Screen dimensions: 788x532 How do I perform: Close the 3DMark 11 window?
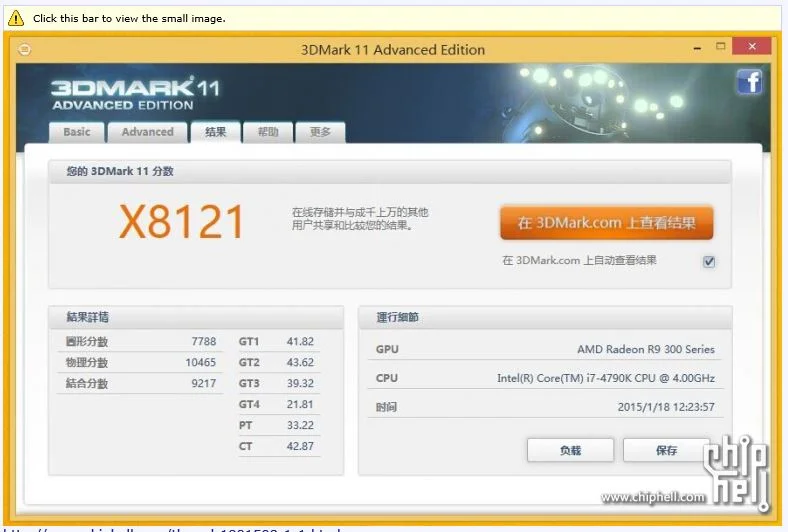pyautogui.click(x=752, y=46)
